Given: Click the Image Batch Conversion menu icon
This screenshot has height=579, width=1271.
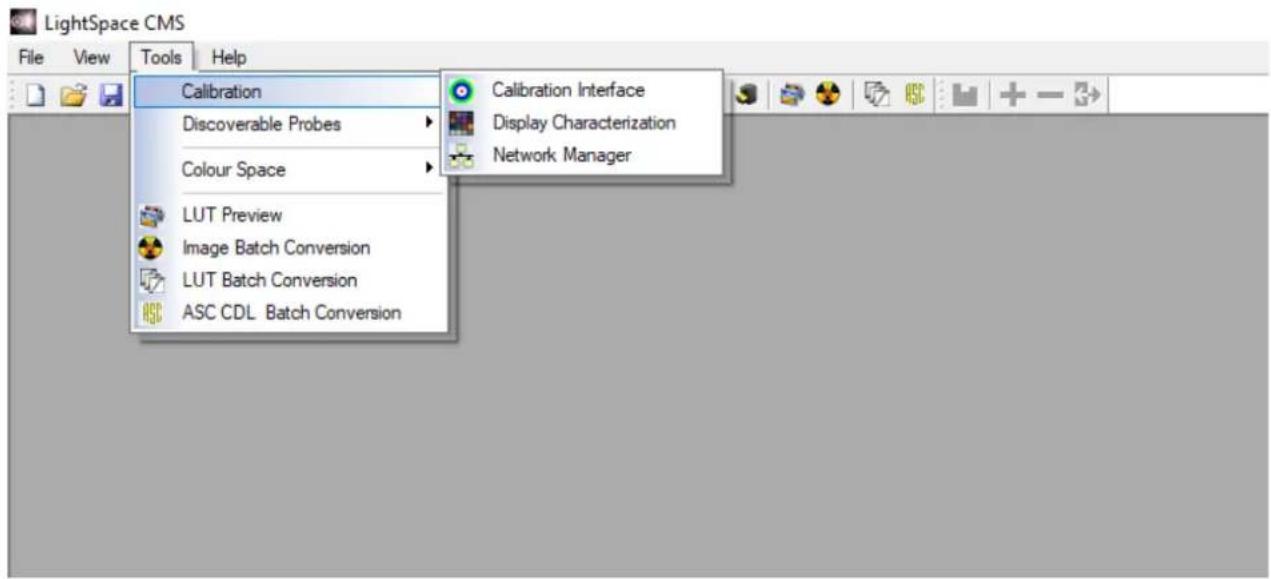Looking at the screenshot, I should (x=151, y=247).
